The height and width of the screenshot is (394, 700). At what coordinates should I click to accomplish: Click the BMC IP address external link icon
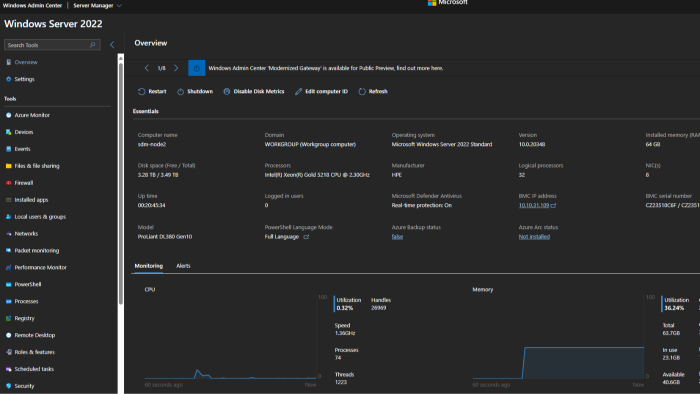[554, 206]
